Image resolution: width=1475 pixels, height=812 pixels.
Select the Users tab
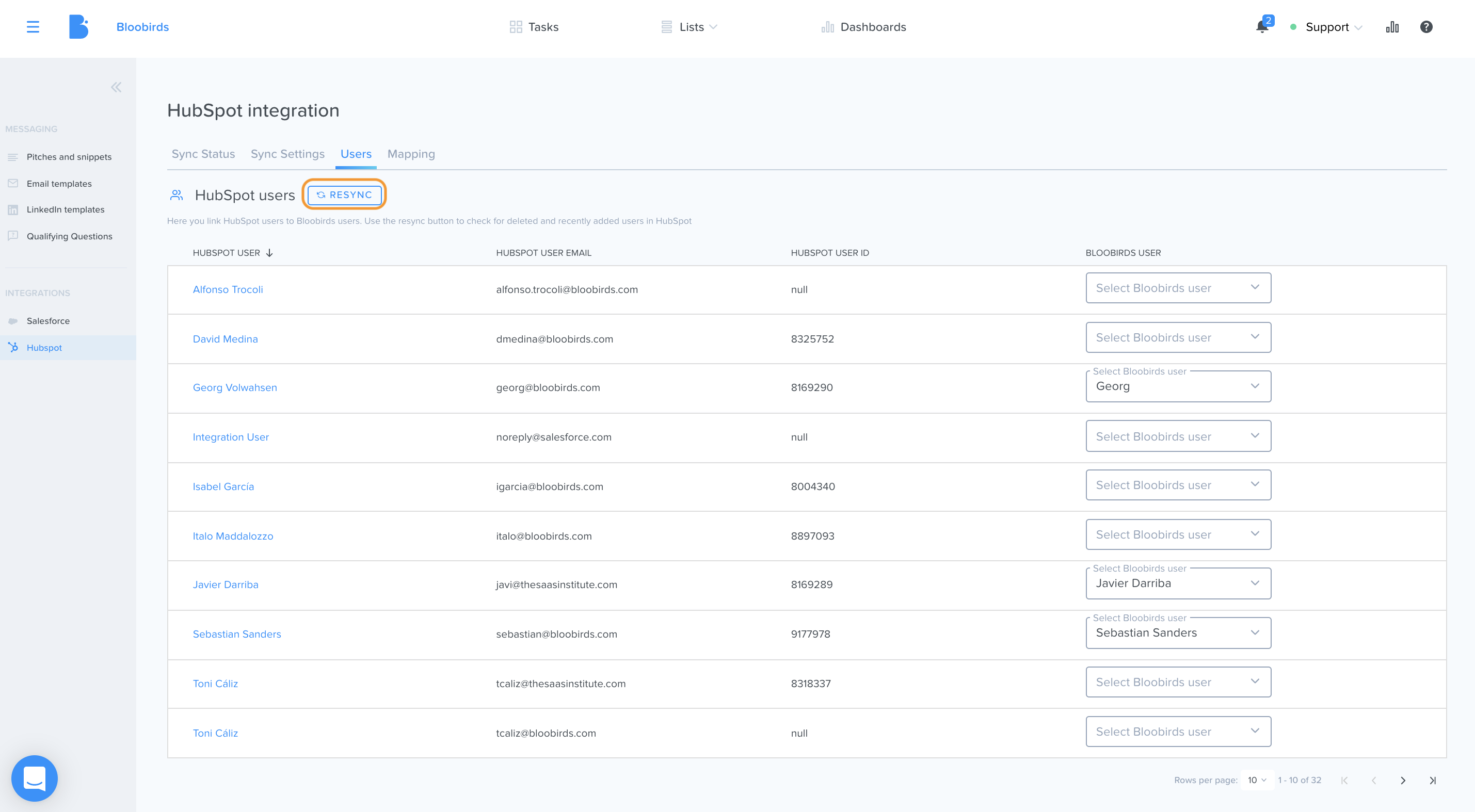pyautogui.click(x=356, y=154)
